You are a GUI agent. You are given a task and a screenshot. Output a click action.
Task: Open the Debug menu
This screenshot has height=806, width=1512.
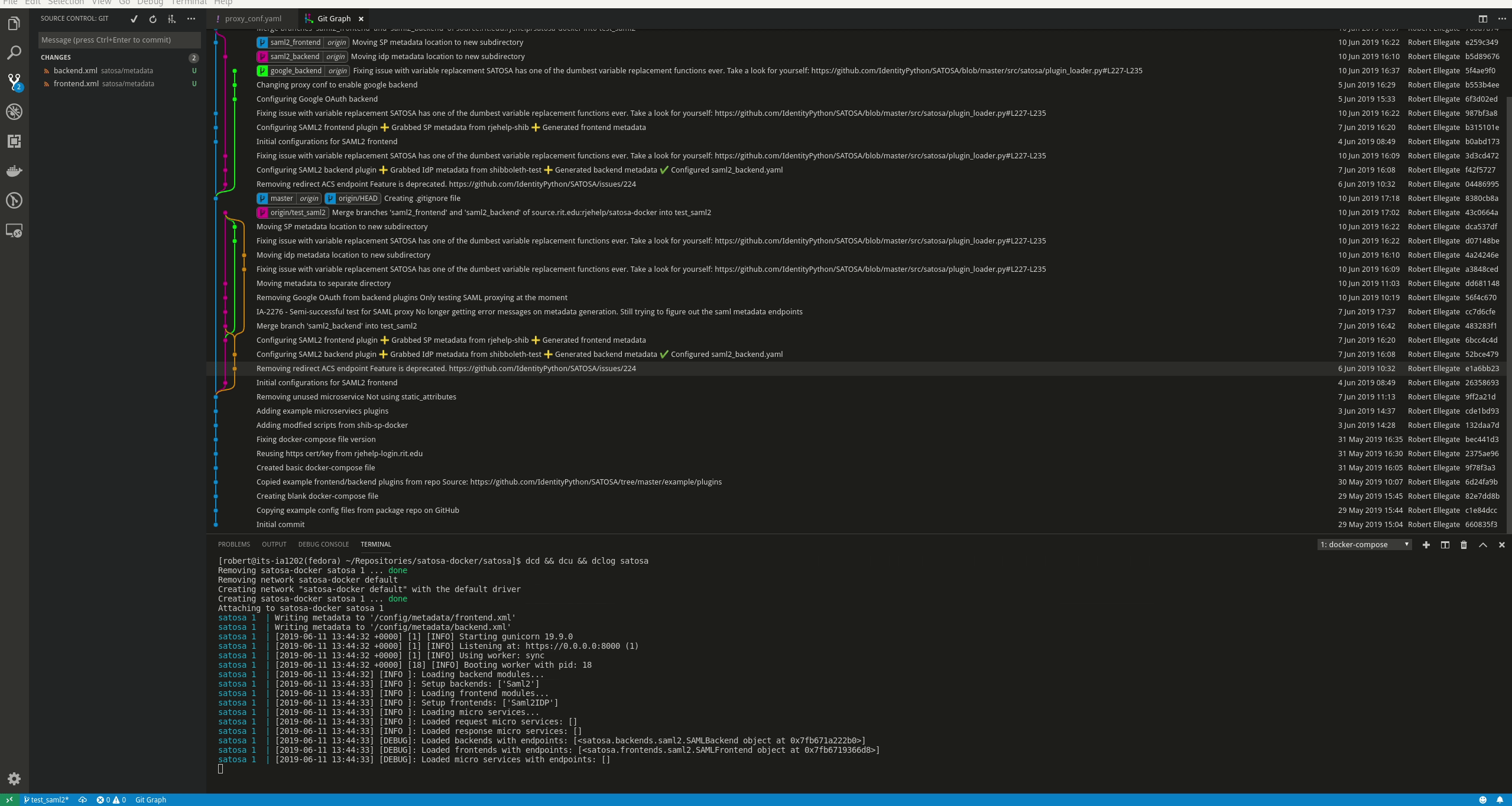(150, 2)
